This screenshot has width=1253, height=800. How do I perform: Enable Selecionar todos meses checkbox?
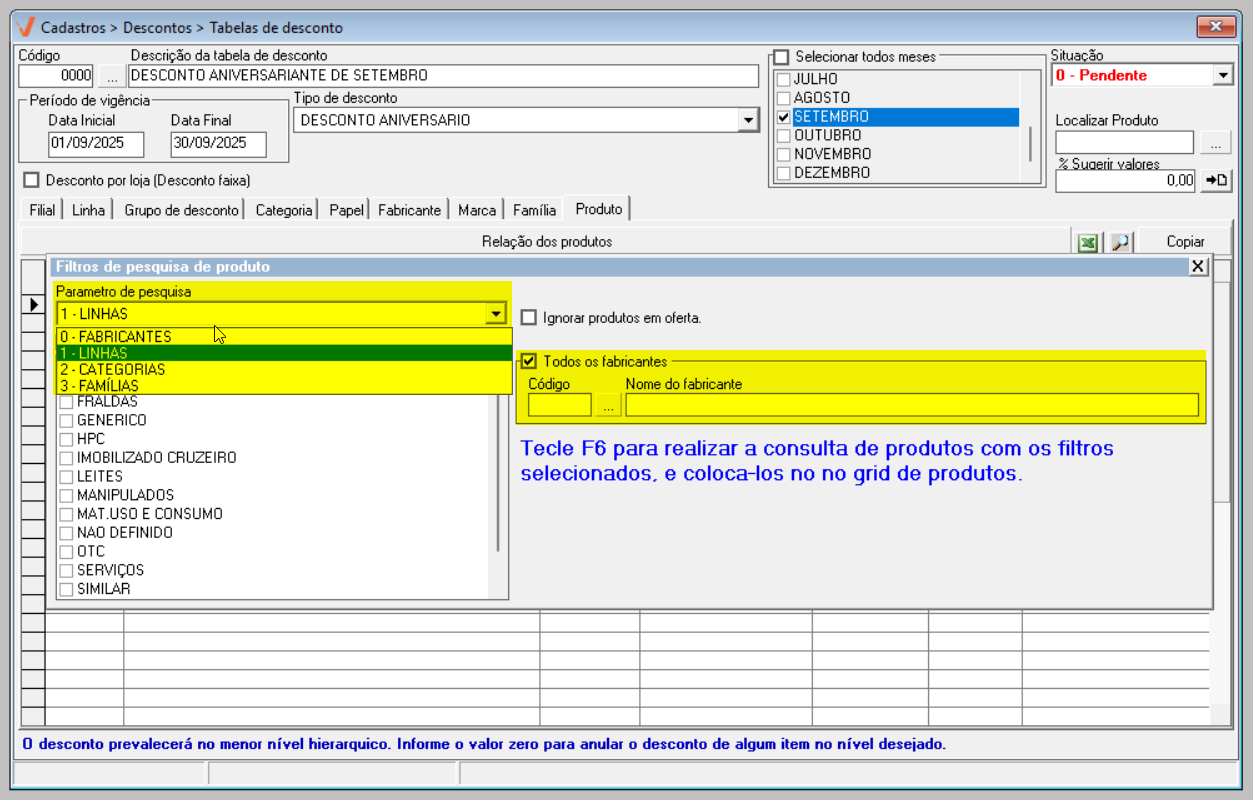click(781, 58)
